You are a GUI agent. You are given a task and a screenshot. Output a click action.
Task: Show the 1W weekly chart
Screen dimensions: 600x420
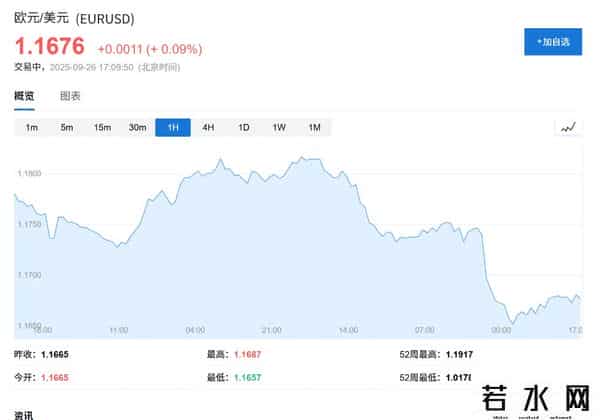click(x=279, y=127)
